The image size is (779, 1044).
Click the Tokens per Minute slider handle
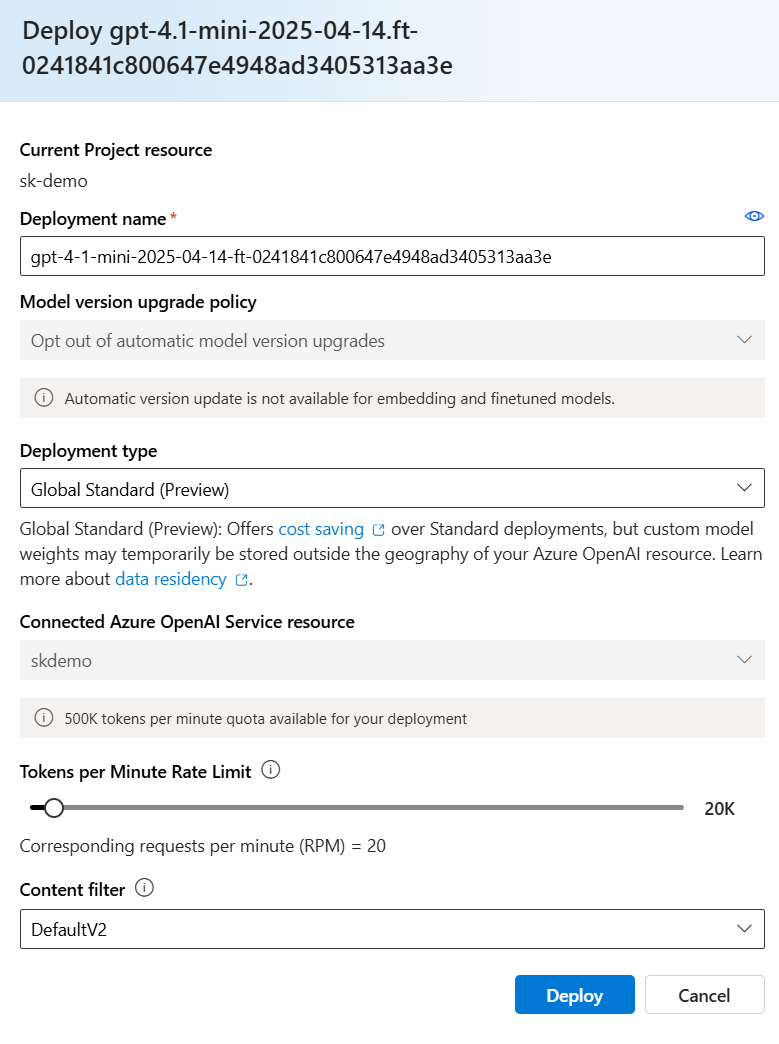click(x=54, y=808)
